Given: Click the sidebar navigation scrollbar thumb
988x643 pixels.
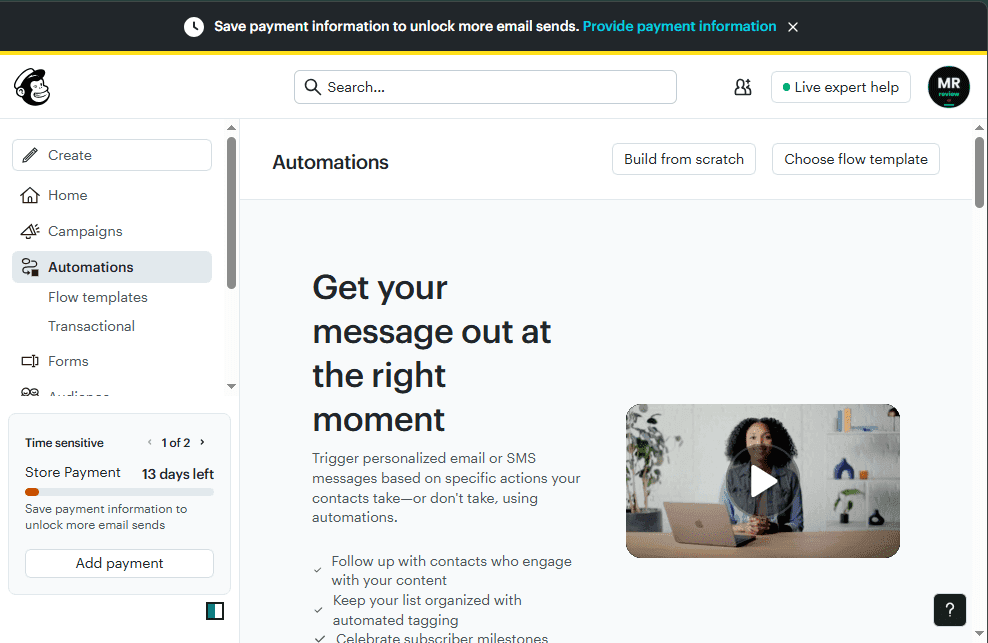Looking at the screenshot, I should [x=231, y=213].
